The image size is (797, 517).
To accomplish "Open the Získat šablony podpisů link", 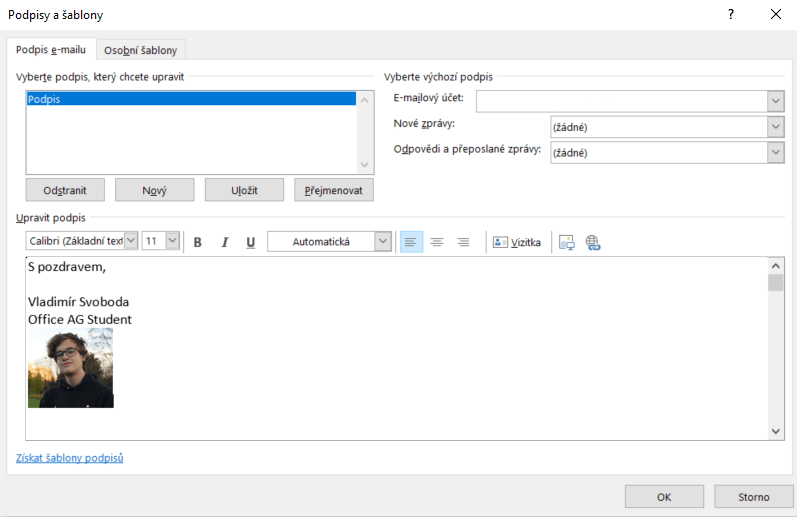I will coord(69,458).
